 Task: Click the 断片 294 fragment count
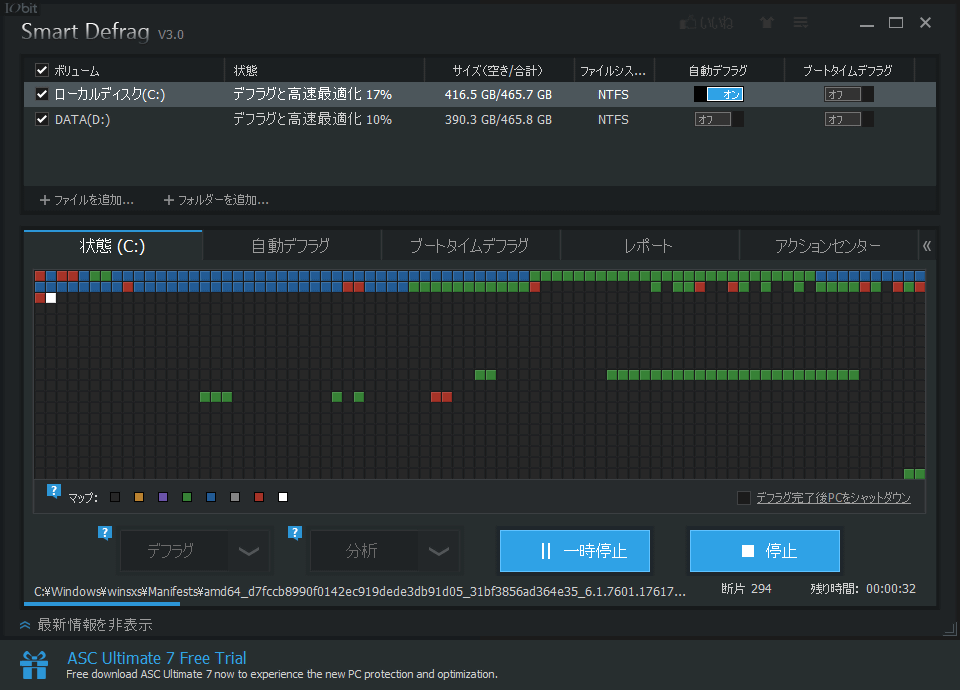coord(746,588)
